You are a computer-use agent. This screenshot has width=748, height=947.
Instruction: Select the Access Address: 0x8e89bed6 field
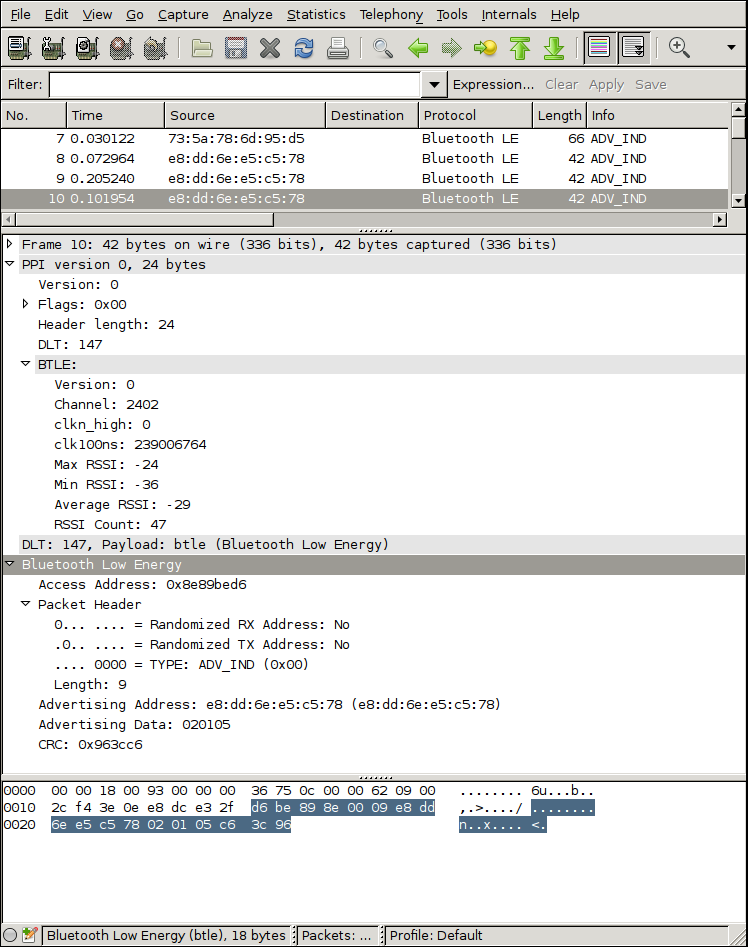pyautogui.click(x=142, y=584)
